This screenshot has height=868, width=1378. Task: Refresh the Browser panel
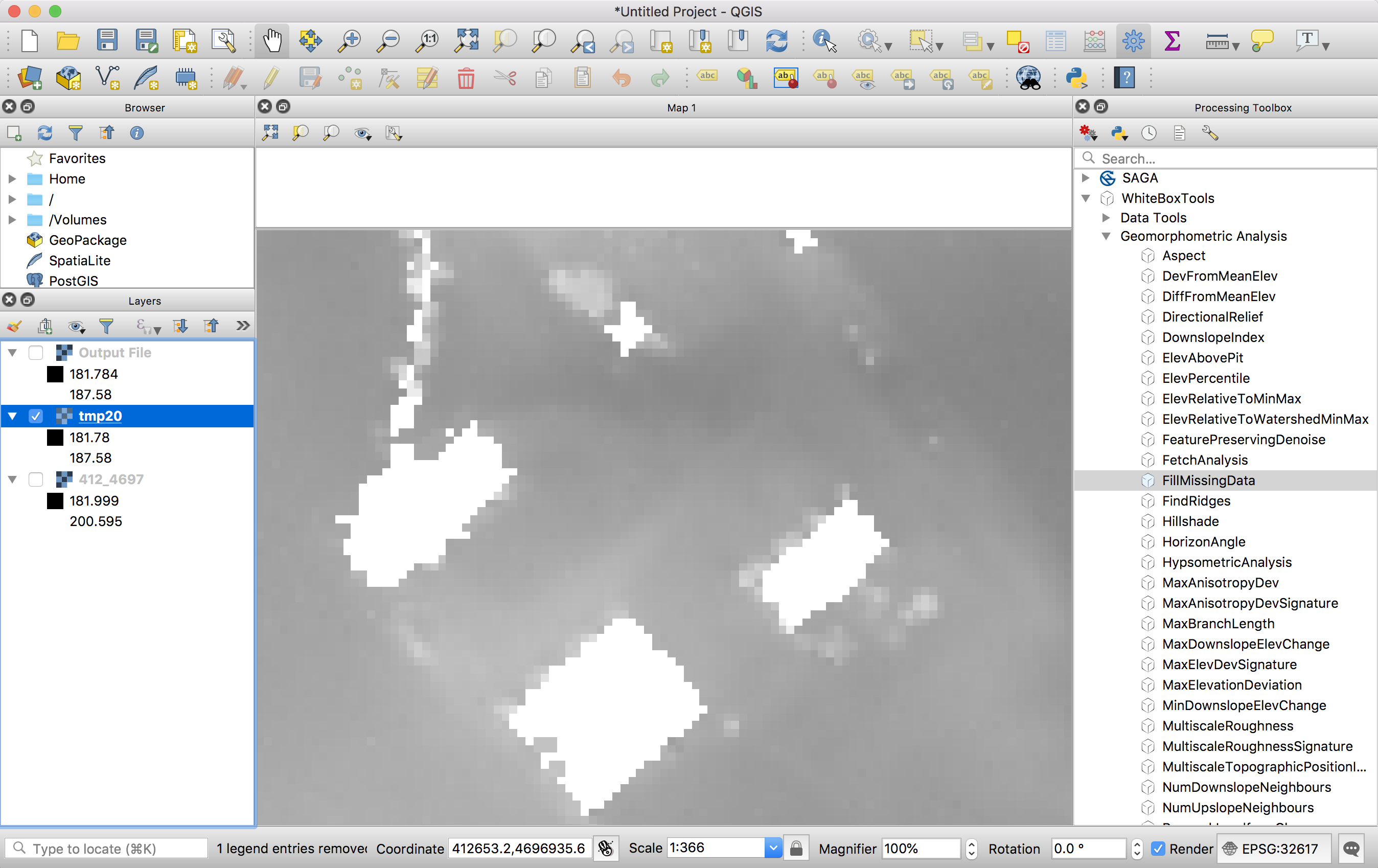(x=44, y=133)
